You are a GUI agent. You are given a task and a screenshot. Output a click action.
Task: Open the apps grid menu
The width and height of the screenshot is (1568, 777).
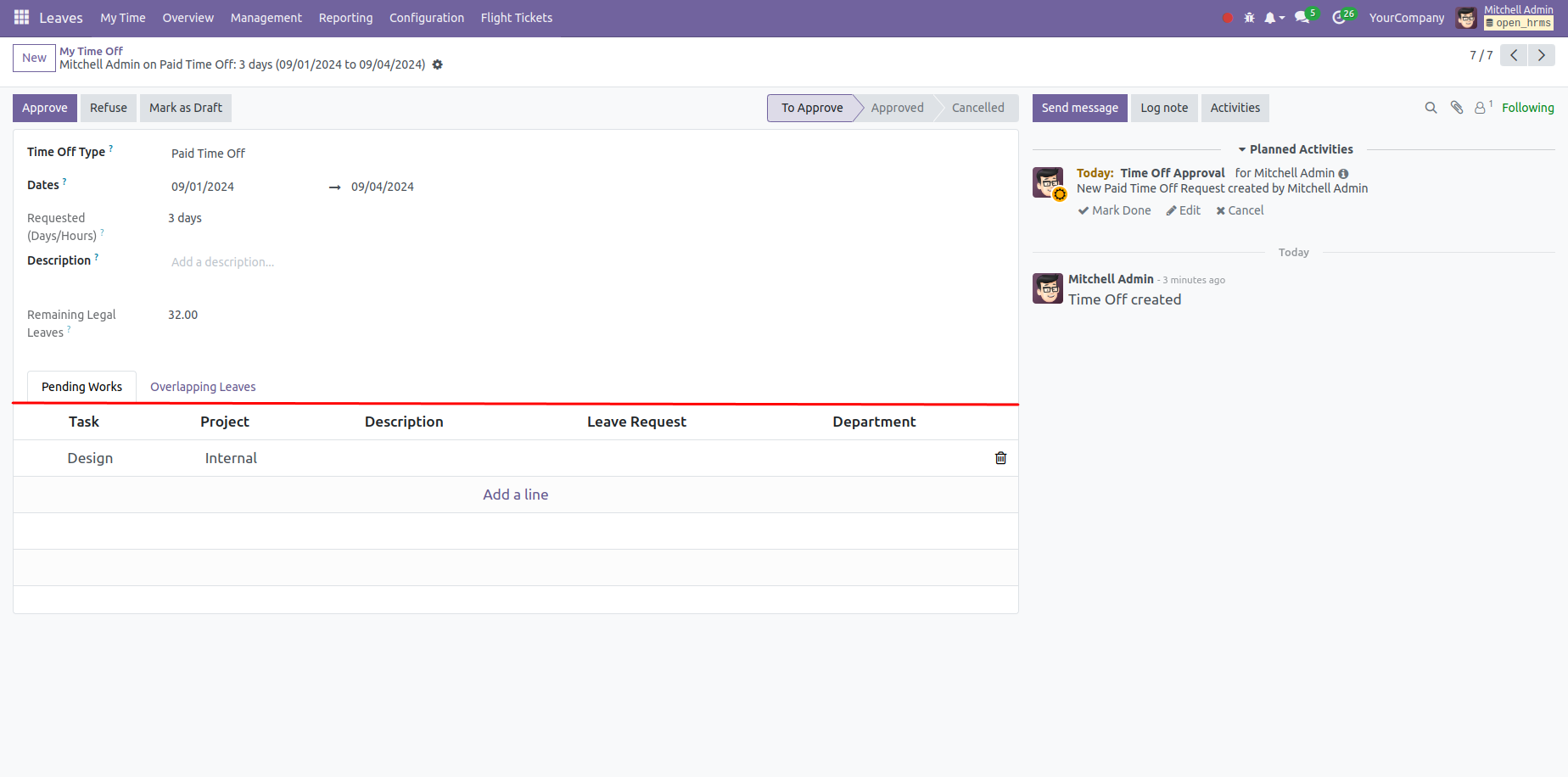coord(21,17)
